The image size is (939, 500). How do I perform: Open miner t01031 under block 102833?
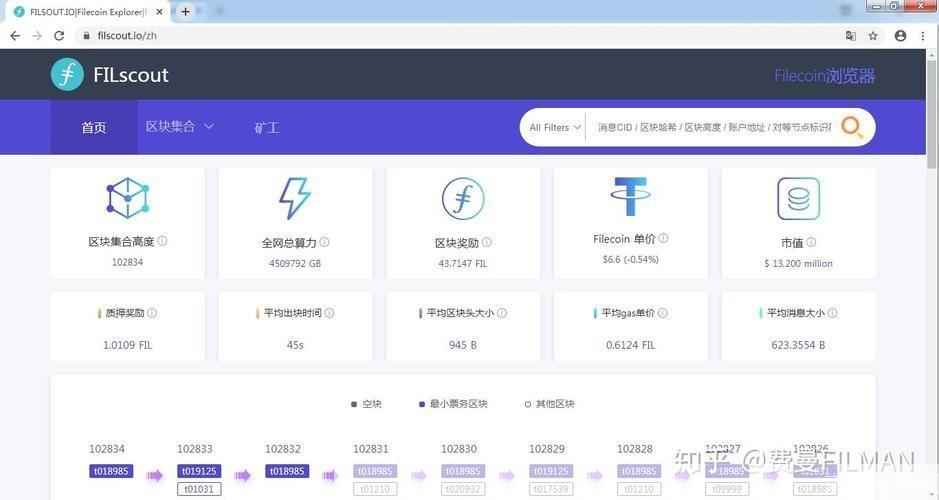pos(199,489)
